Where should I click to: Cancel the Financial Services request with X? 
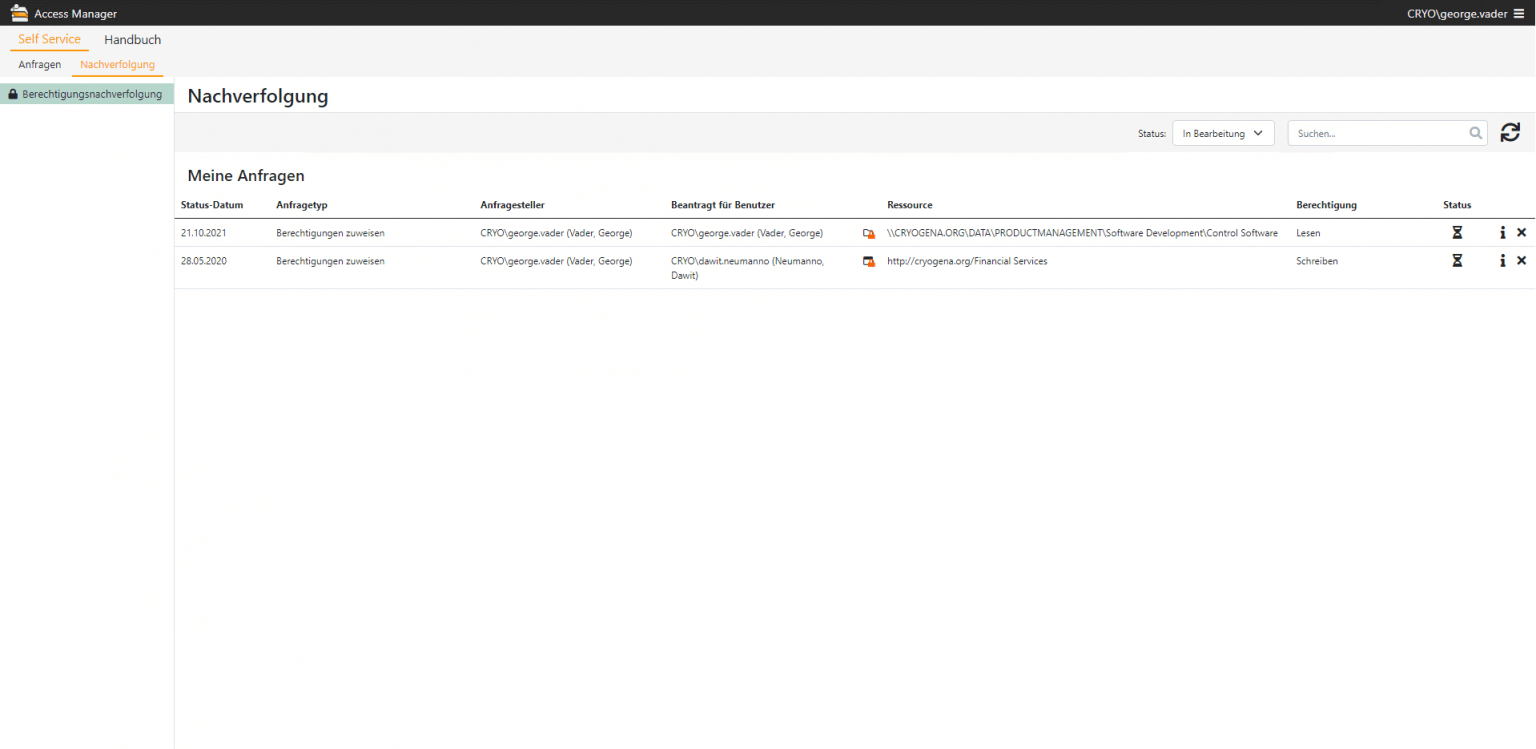[x=1521, y=261]
